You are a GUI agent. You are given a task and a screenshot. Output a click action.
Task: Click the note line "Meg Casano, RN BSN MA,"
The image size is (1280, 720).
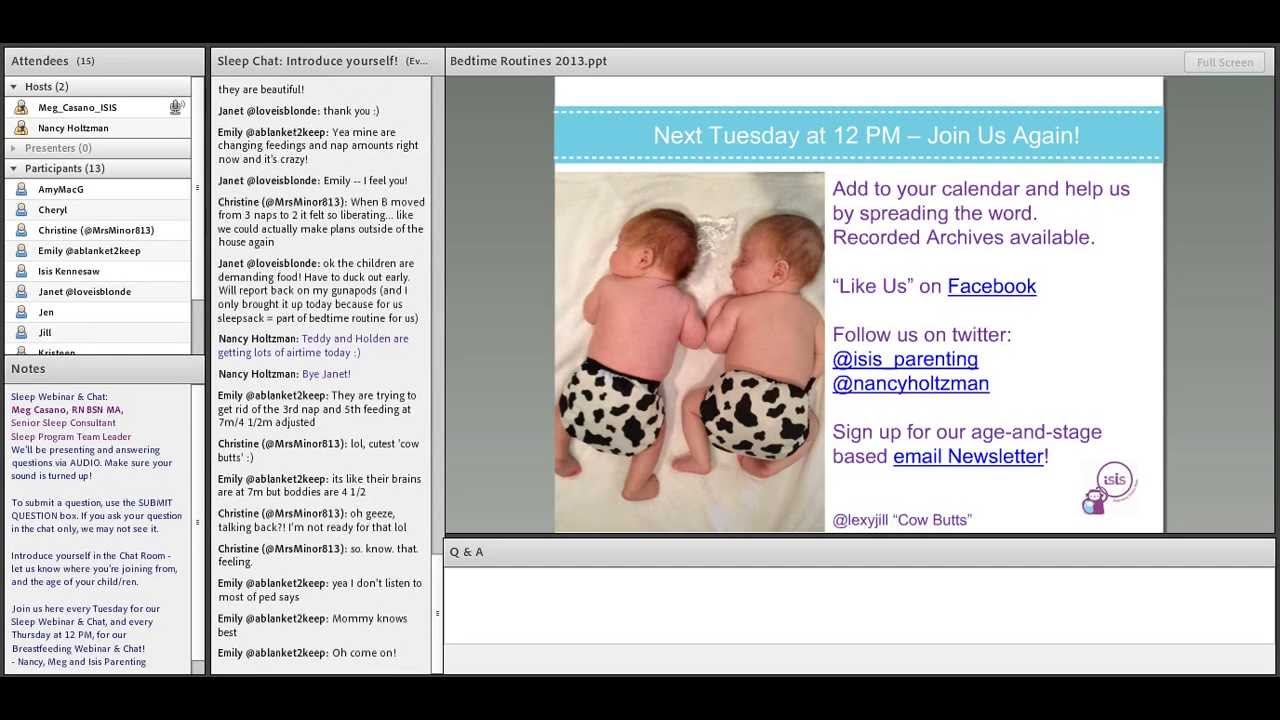coord(67,410)
